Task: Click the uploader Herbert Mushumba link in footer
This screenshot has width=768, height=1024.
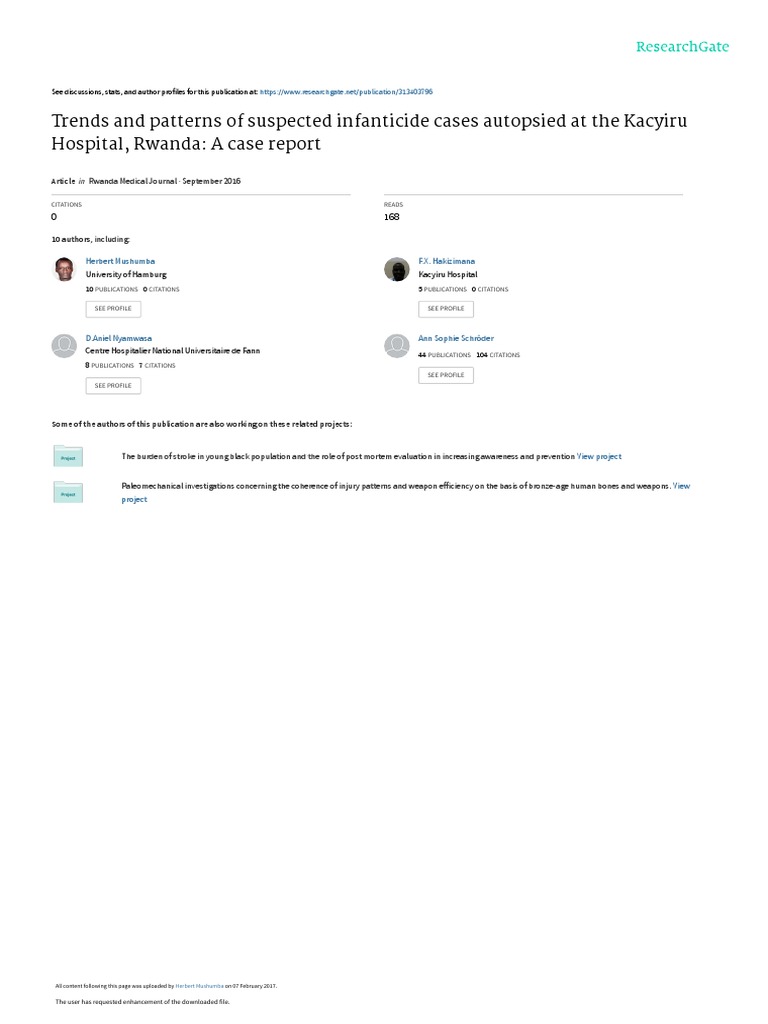Action: [199, 986]
